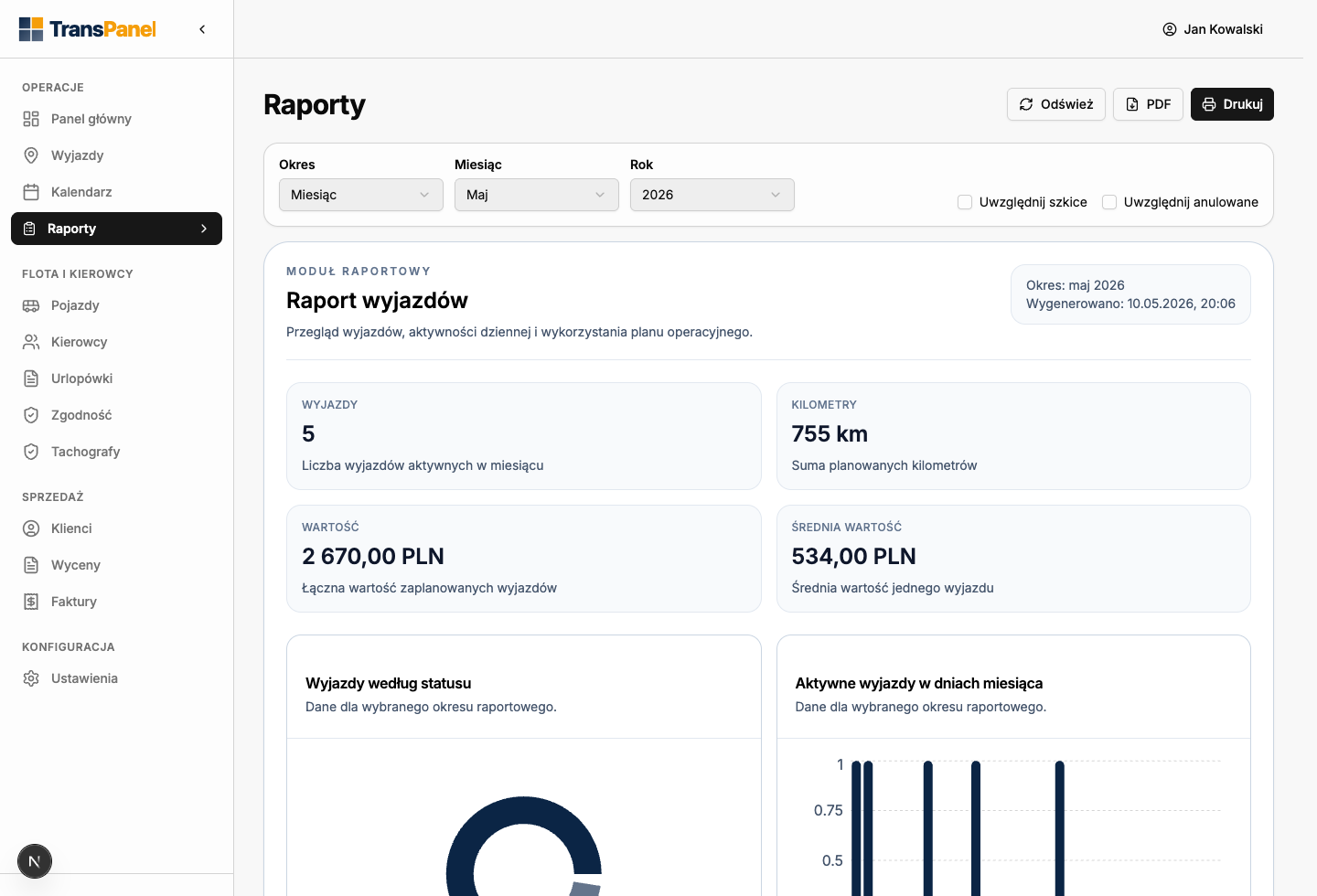
Task: Export the report with the PDF button
Action: click(x=1148, y=104)
